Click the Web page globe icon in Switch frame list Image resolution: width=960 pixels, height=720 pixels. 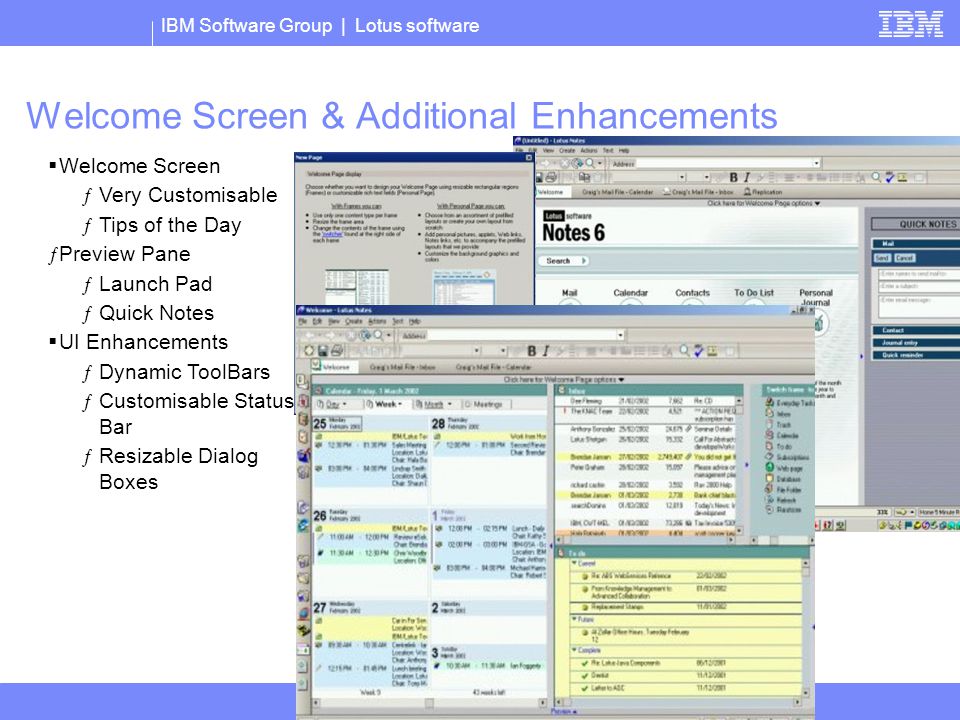(770, 468)
